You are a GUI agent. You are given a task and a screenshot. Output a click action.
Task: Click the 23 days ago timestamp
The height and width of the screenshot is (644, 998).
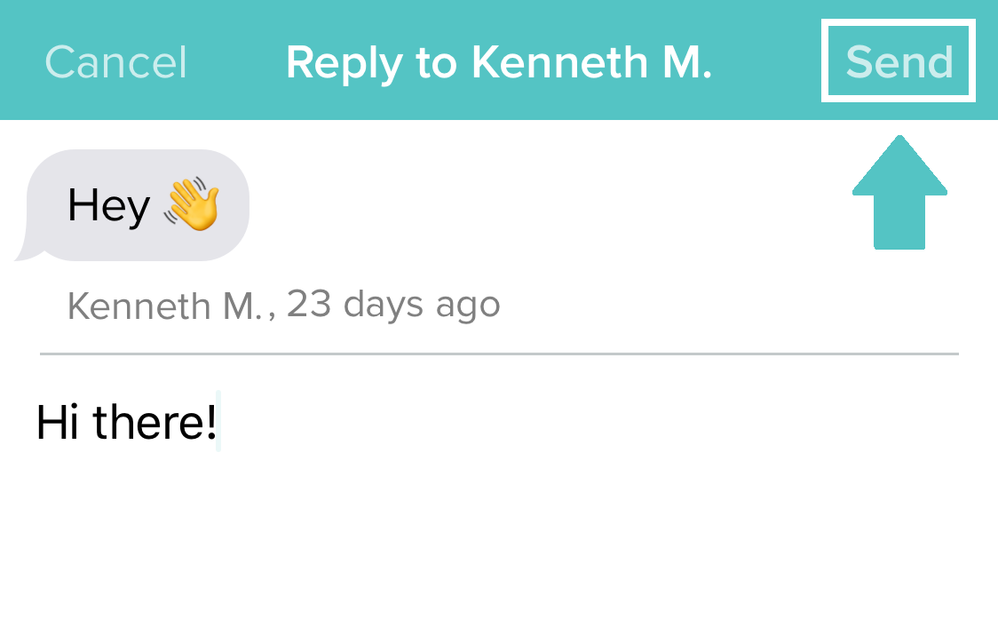coord(393,304)
